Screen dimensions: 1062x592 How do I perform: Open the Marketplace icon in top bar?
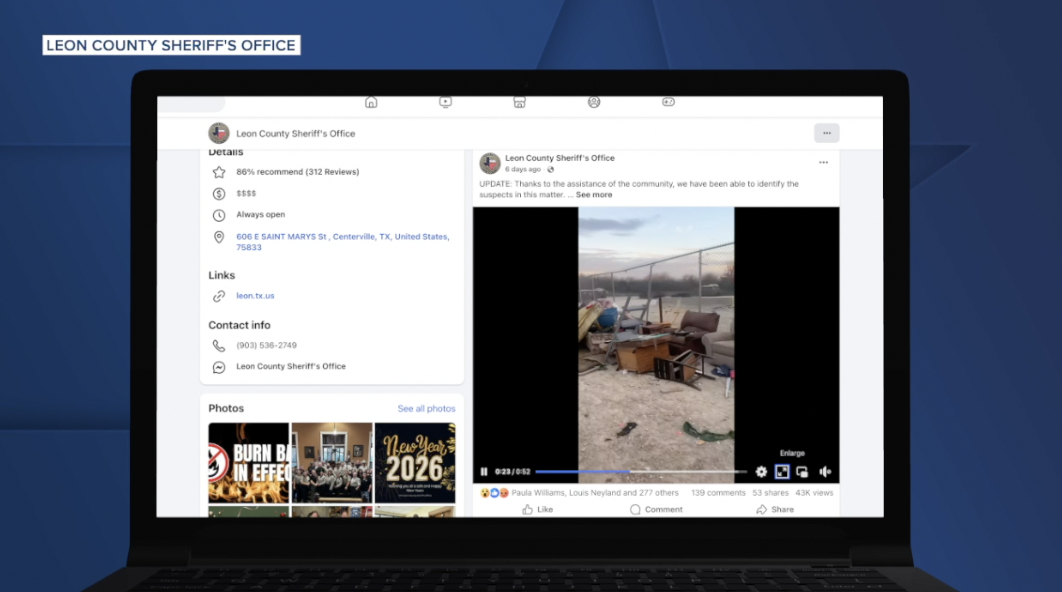pyautogui.click(x=519, y=102)
